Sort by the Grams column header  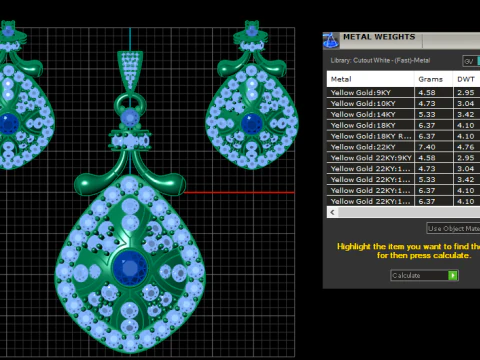click(x=433, y=79)
